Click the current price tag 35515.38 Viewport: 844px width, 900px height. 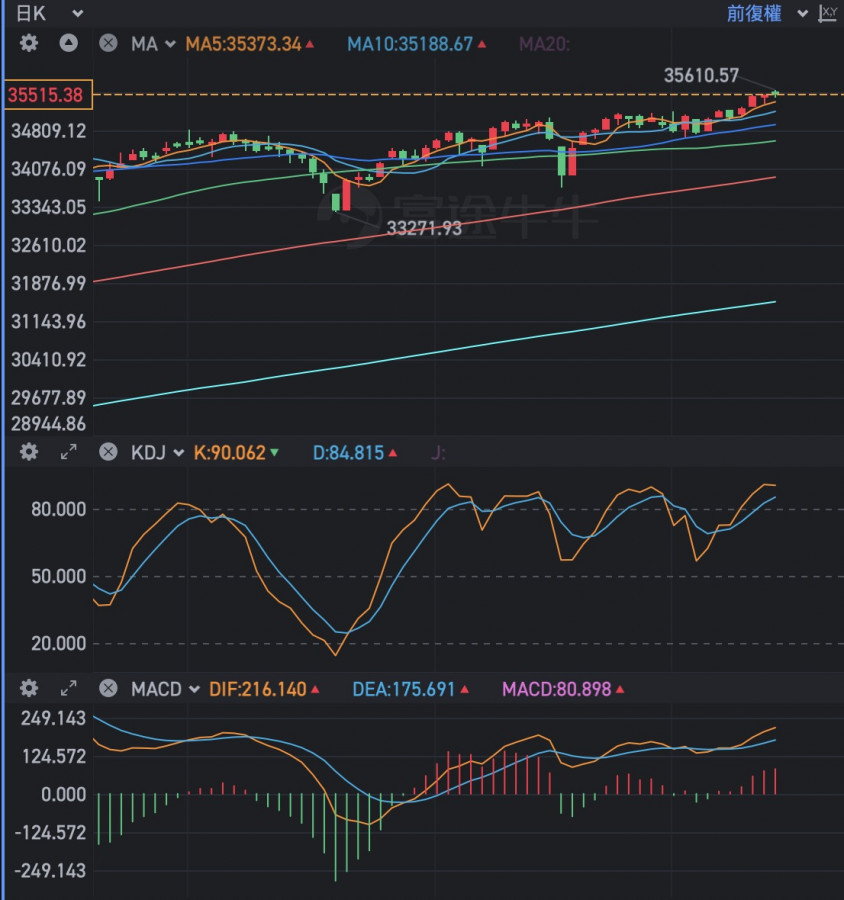coord(48,95)
